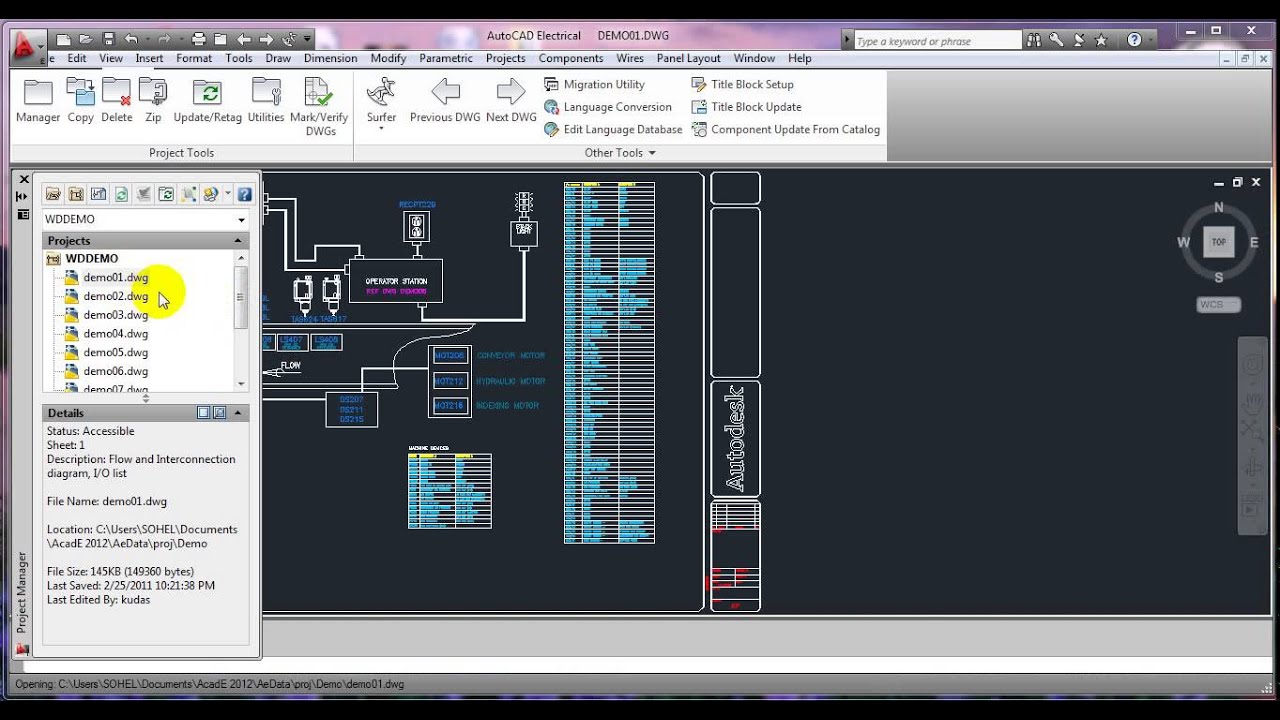Click the key Sign In icon
1280x720 pixels.
[1056, 40]
